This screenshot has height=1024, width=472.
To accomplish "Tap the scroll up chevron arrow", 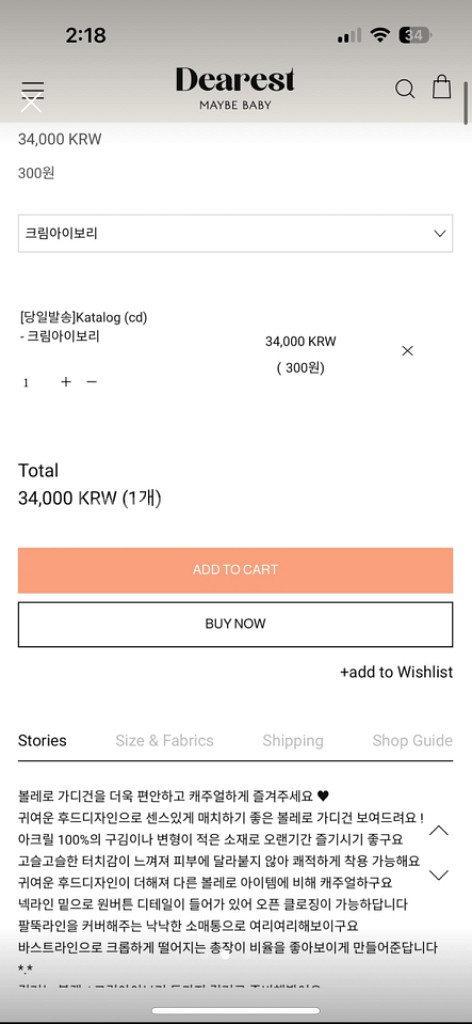I will coord(439,831).
